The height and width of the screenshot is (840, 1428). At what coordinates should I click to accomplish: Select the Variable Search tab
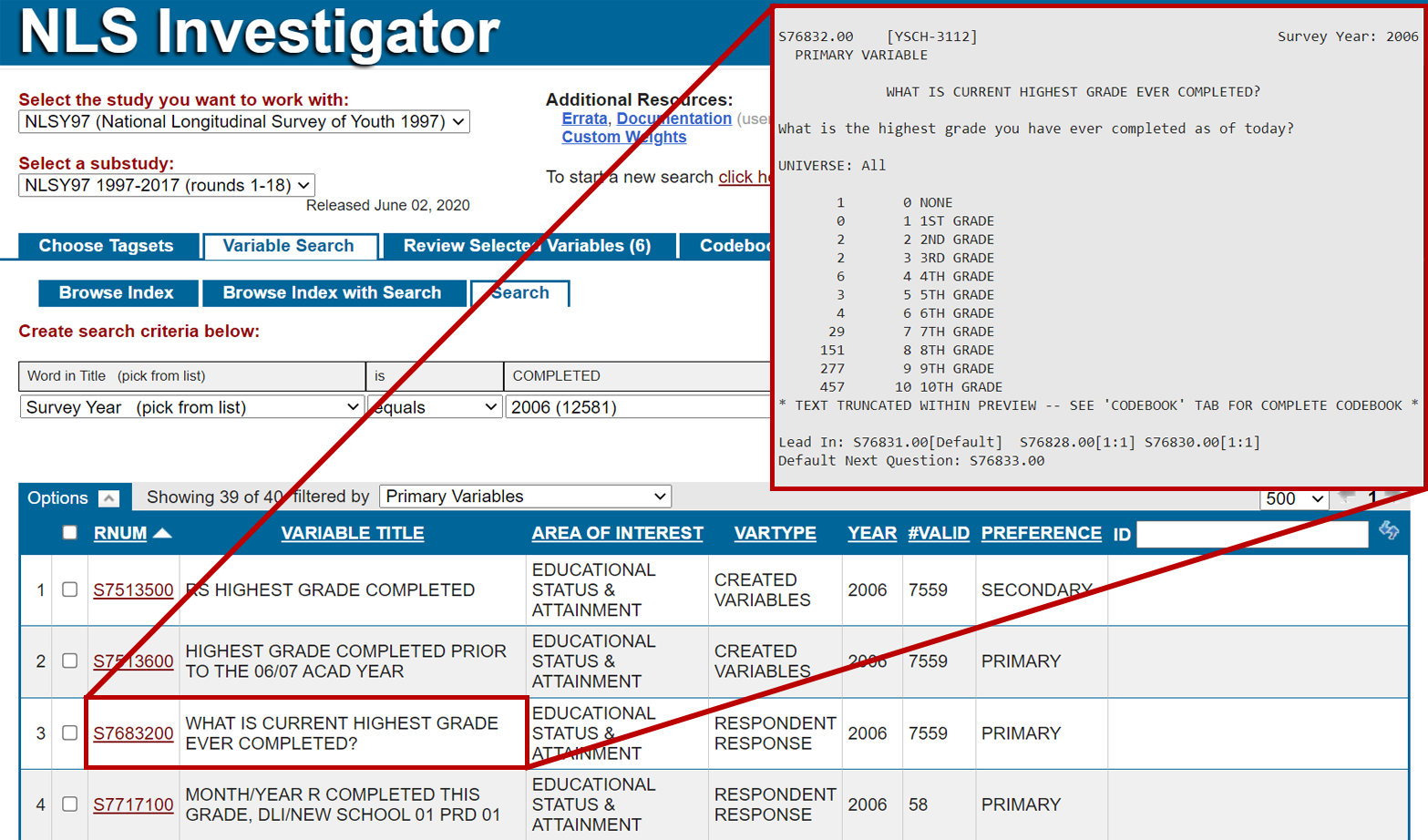click(x=289, y=246)
